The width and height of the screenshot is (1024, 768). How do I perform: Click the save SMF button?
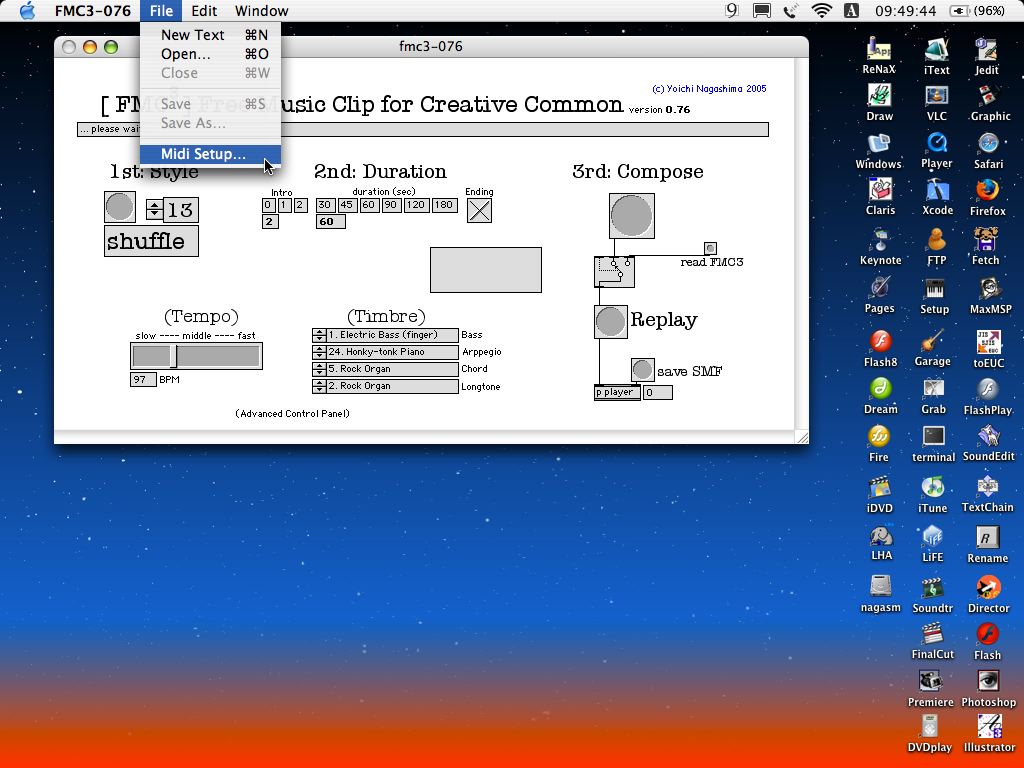642,370
